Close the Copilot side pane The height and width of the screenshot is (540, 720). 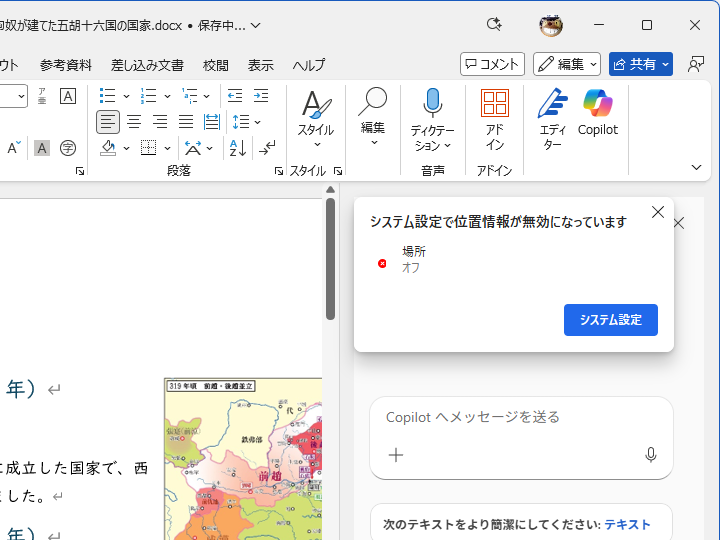[x=679, y=224]
